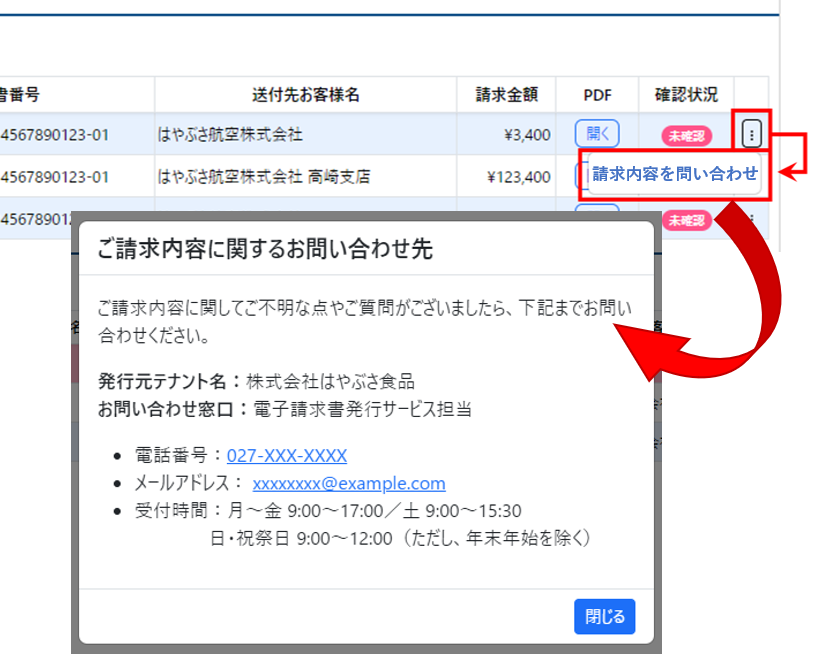Click the 送付先お客様名 column header

305,95
